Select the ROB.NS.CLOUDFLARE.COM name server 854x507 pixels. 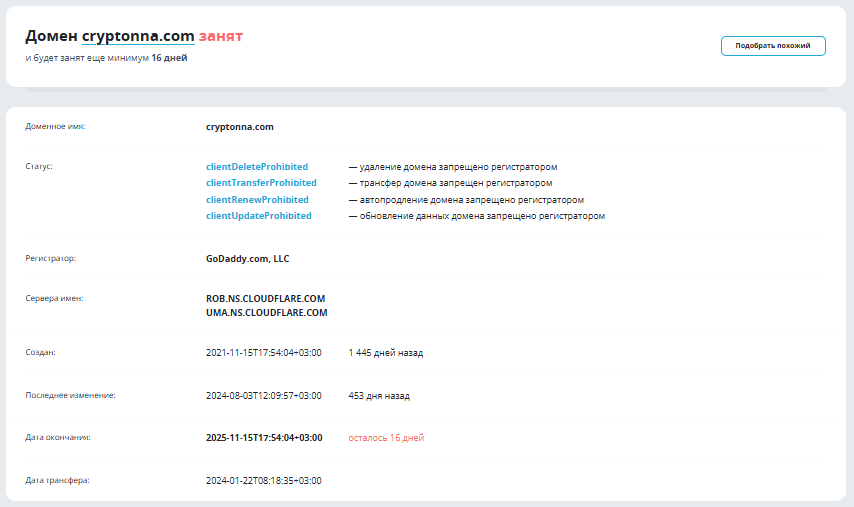click(265, 299)
